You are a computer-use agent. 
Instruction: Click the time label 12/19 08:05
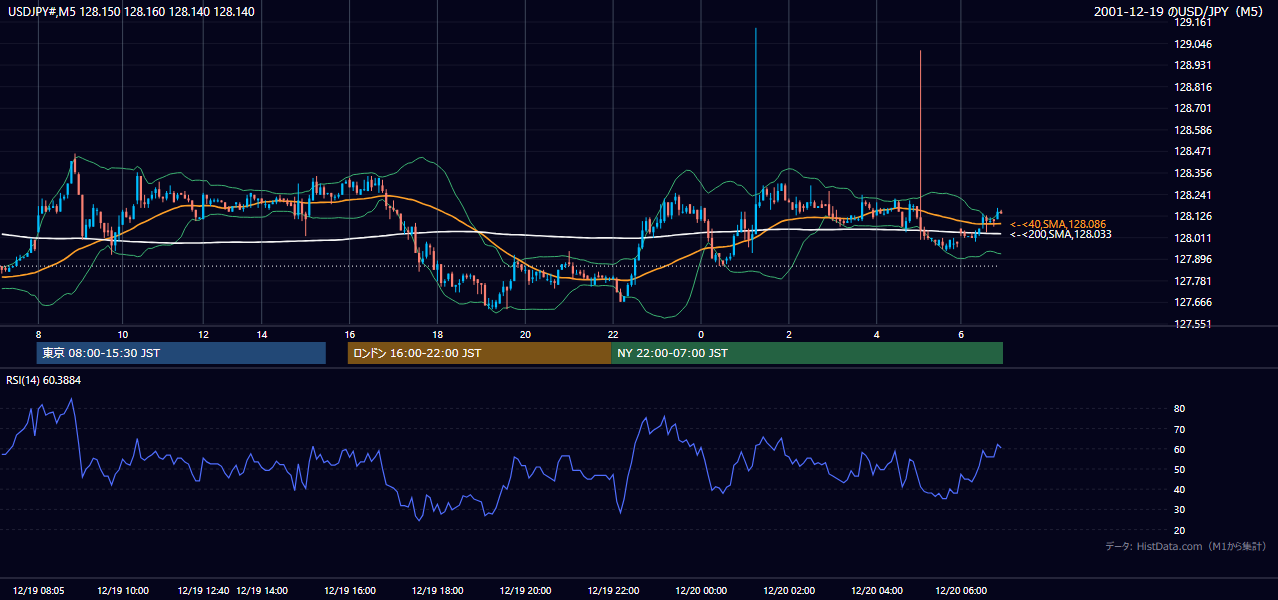coord(40,591)
